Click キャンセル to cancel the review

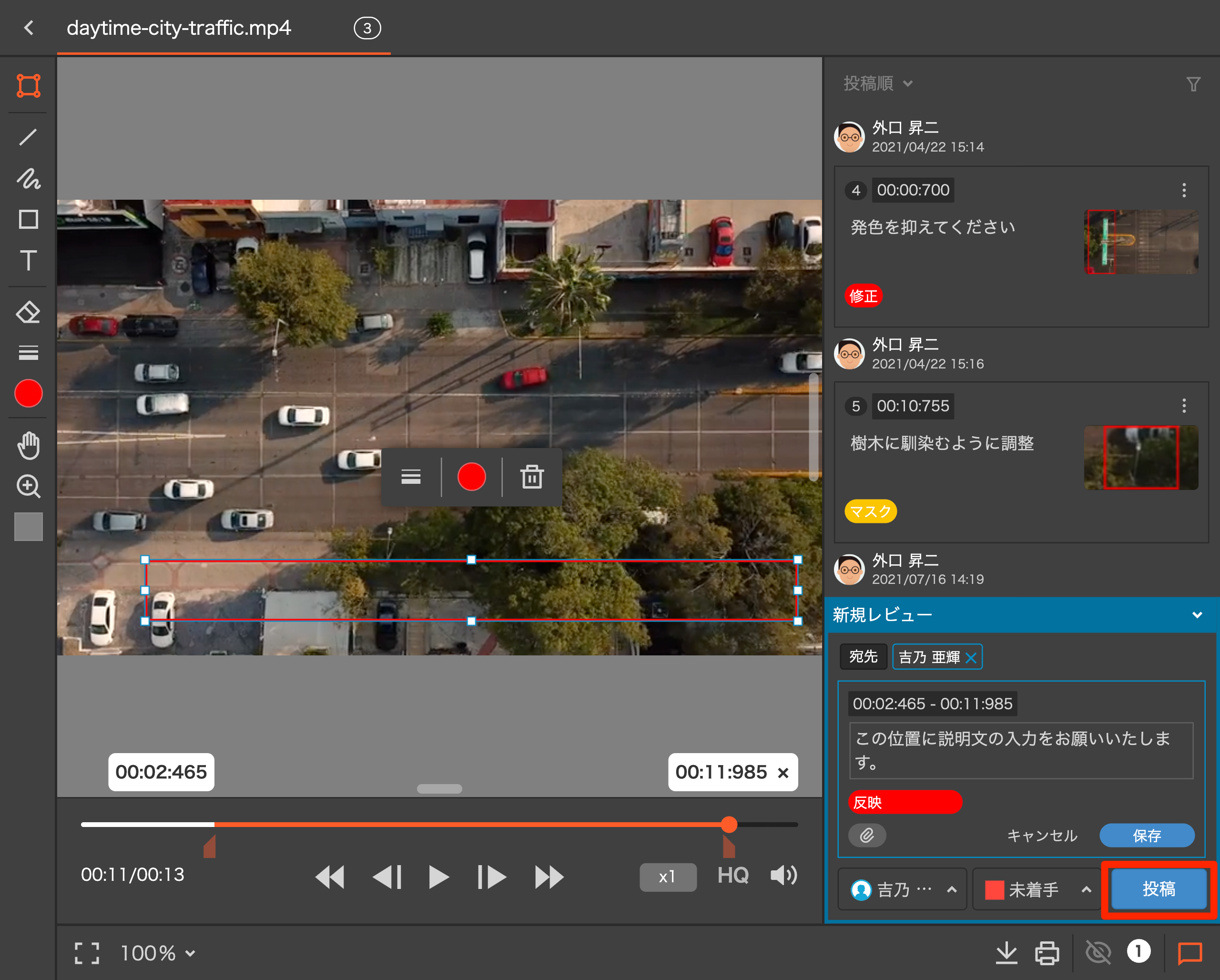(x=1042, y=836)
